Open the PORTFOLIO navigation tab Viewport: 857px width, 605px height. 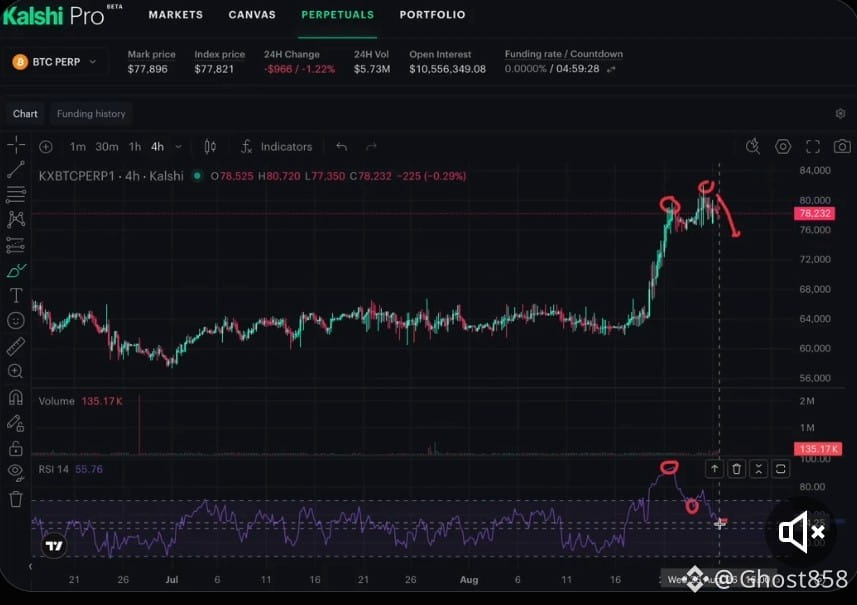[432, 15]
